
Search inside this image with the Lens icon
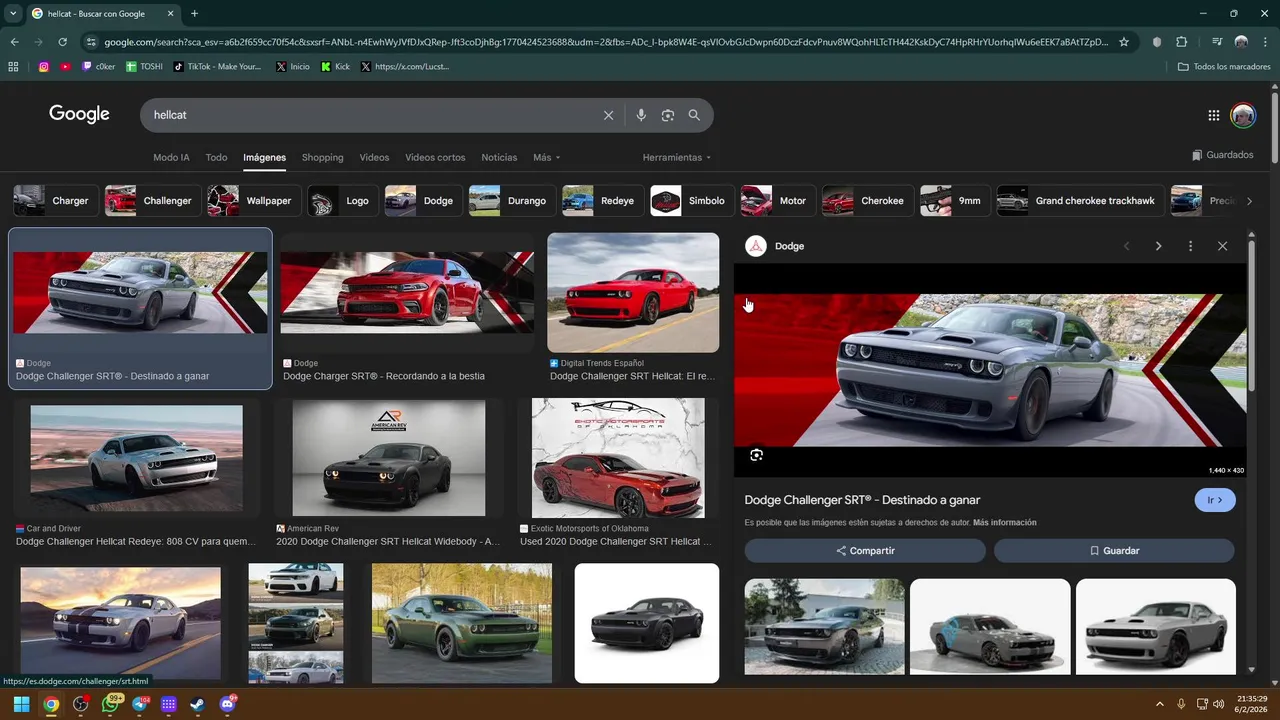(756, 455)
